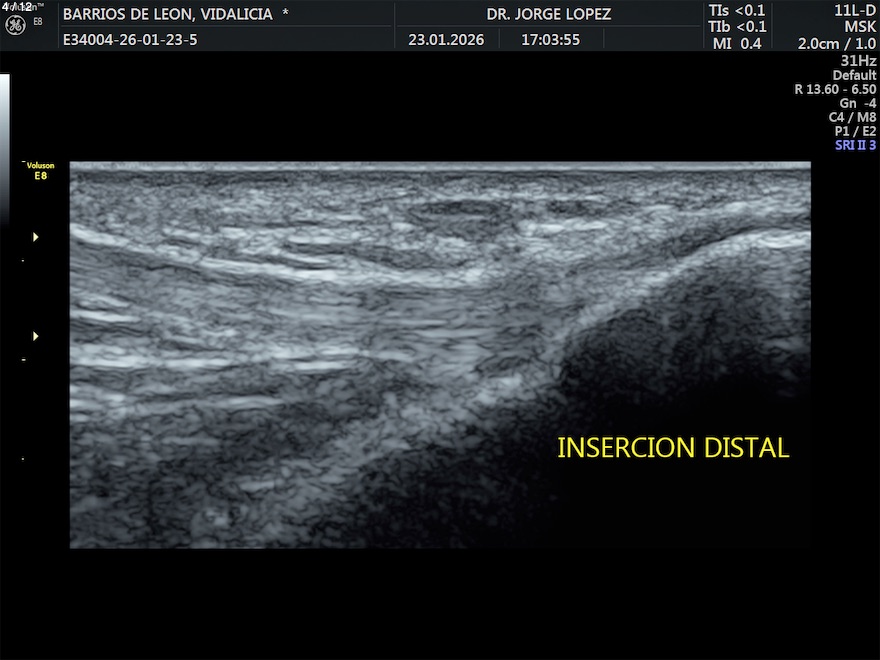Screen dimensions: 880x660
Task: Click the upper focal zone arrow marker
Action: coord(36,237)
